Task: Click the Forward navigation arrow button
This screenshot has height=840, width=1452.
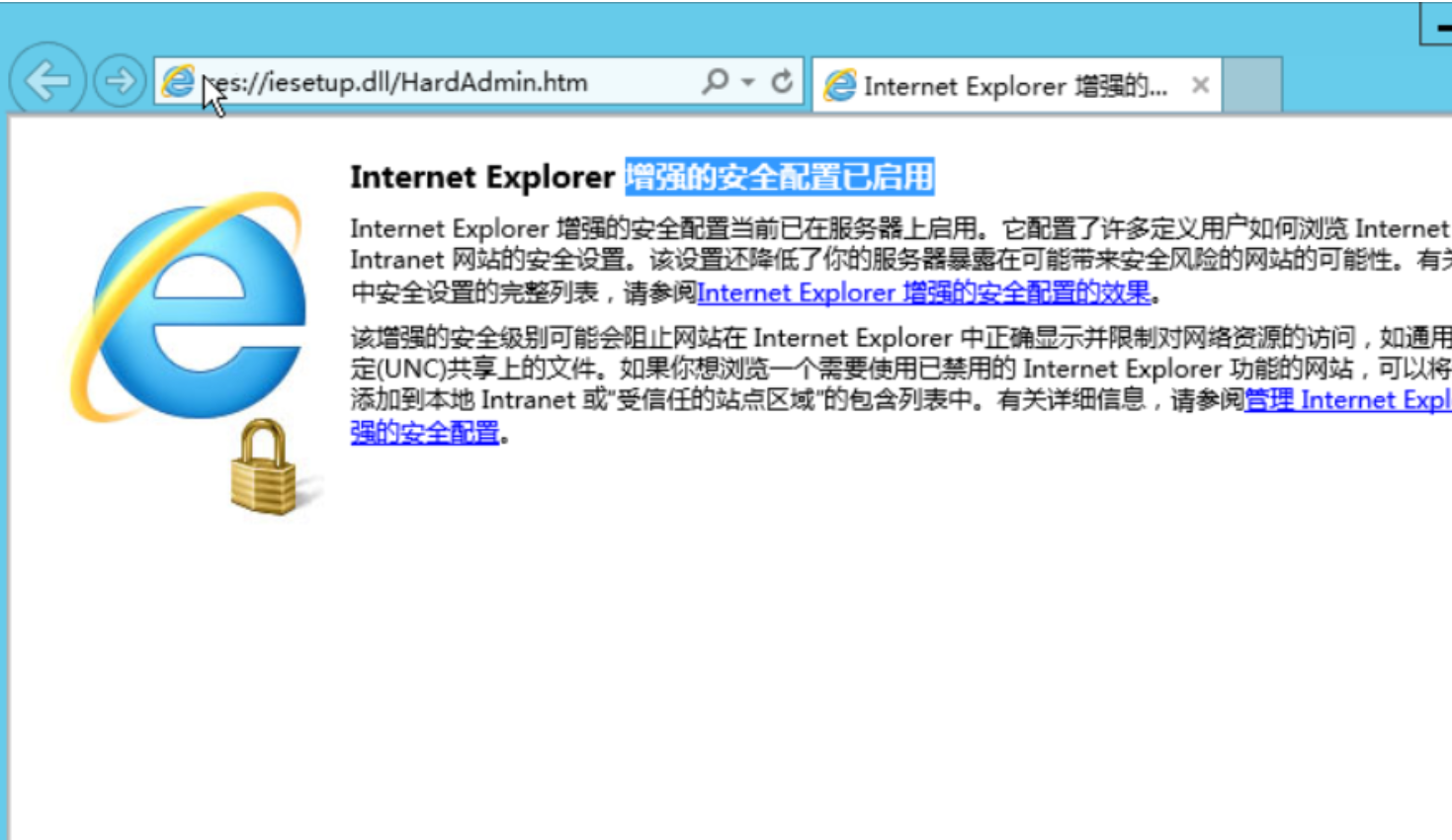Action: pyautogui.click(x=120, y=80)
